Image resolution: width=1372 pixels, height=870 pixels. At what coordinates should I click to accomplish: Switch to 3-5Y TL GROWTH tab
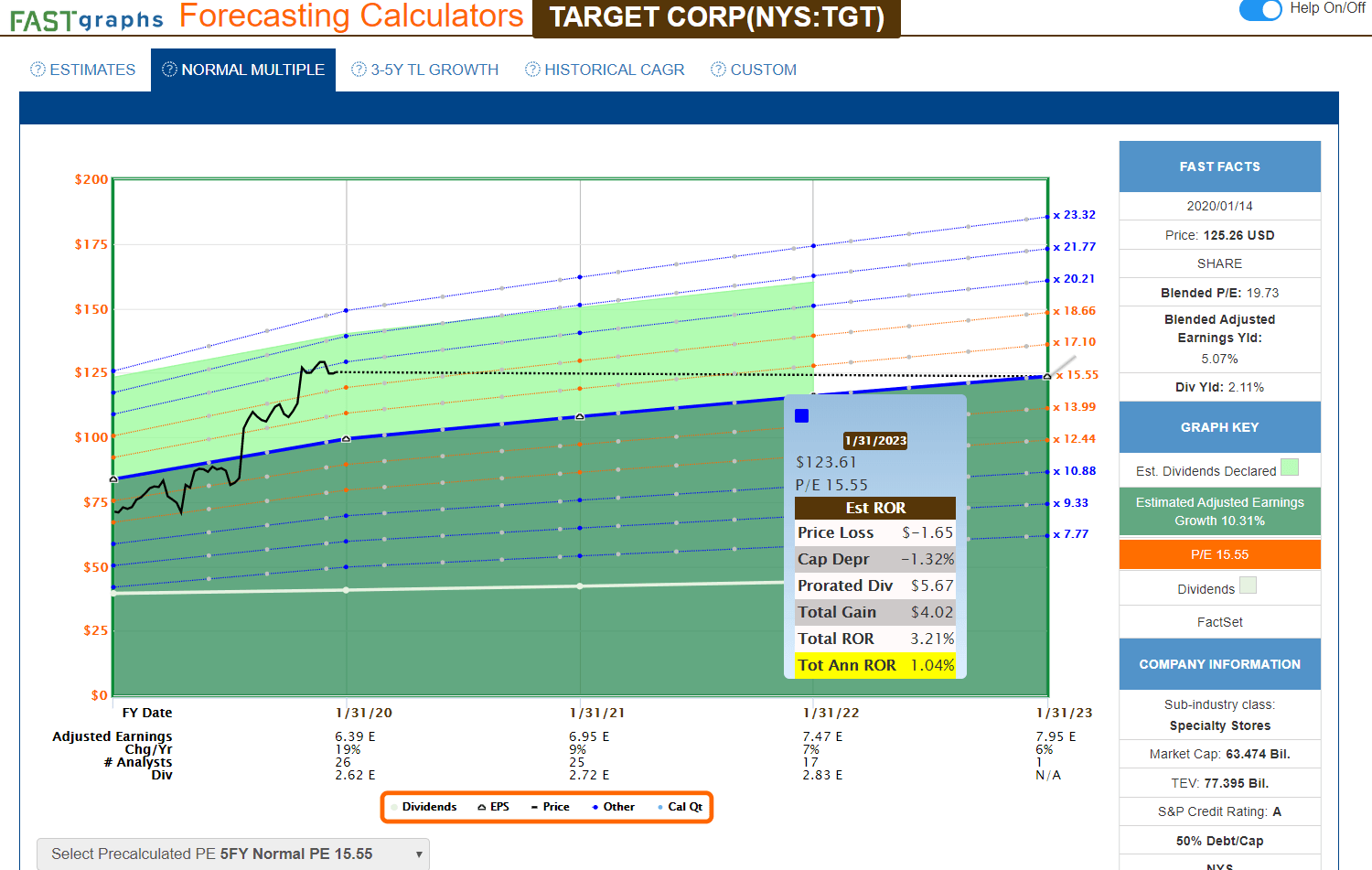434,70
